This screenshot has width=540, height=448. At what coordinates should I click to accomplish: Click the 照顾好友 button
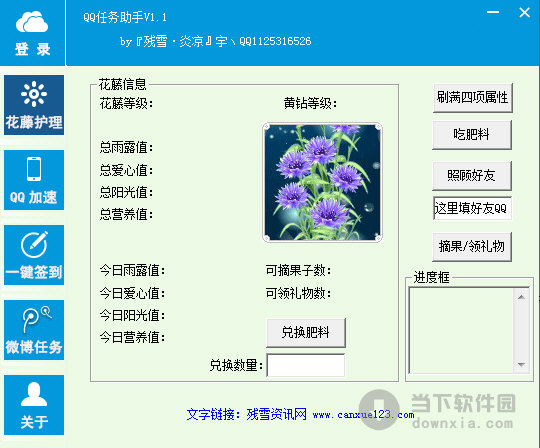tap(472, 176)
